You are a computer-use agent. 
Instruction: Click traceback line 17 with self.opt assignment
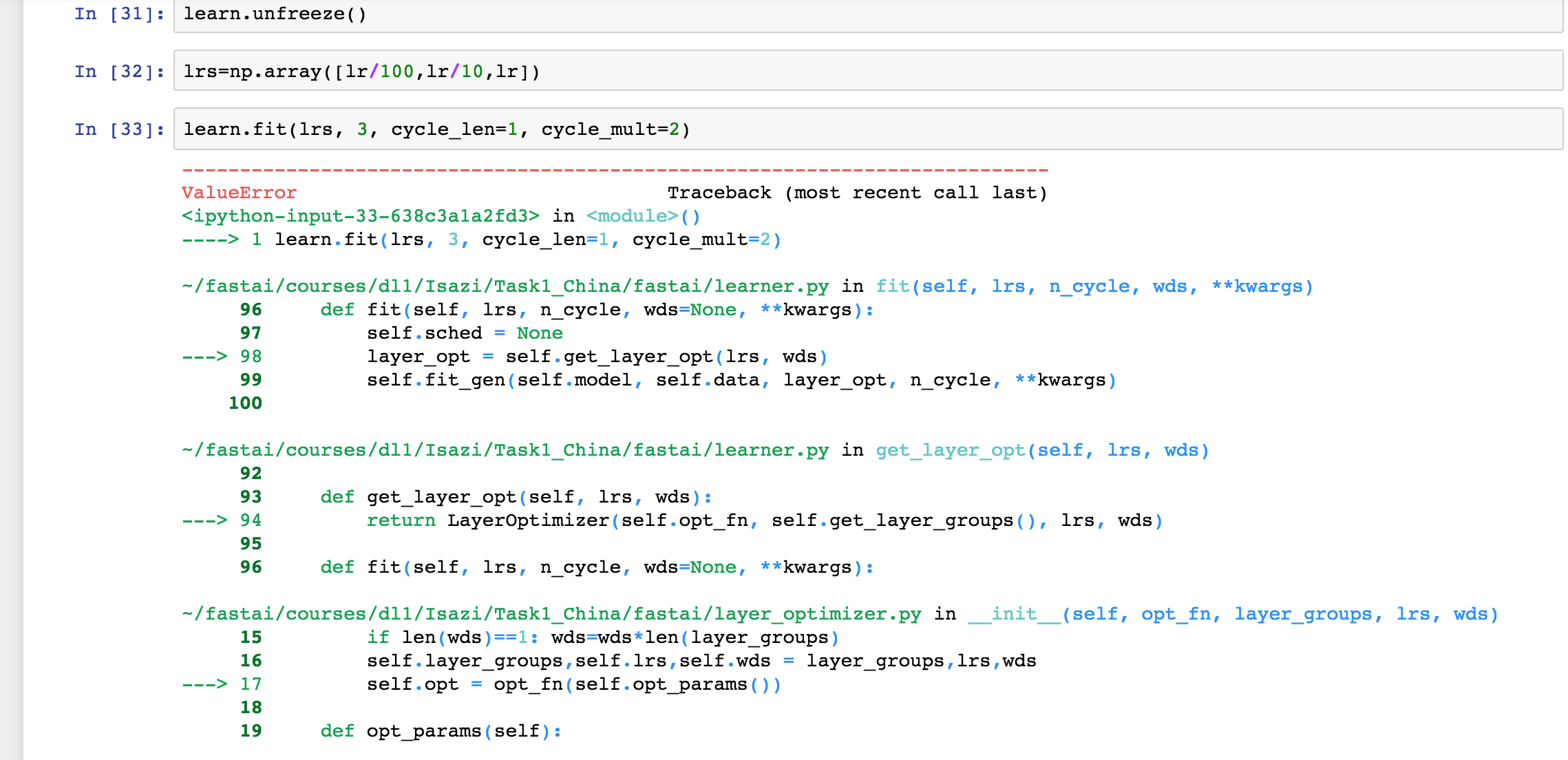573,684
